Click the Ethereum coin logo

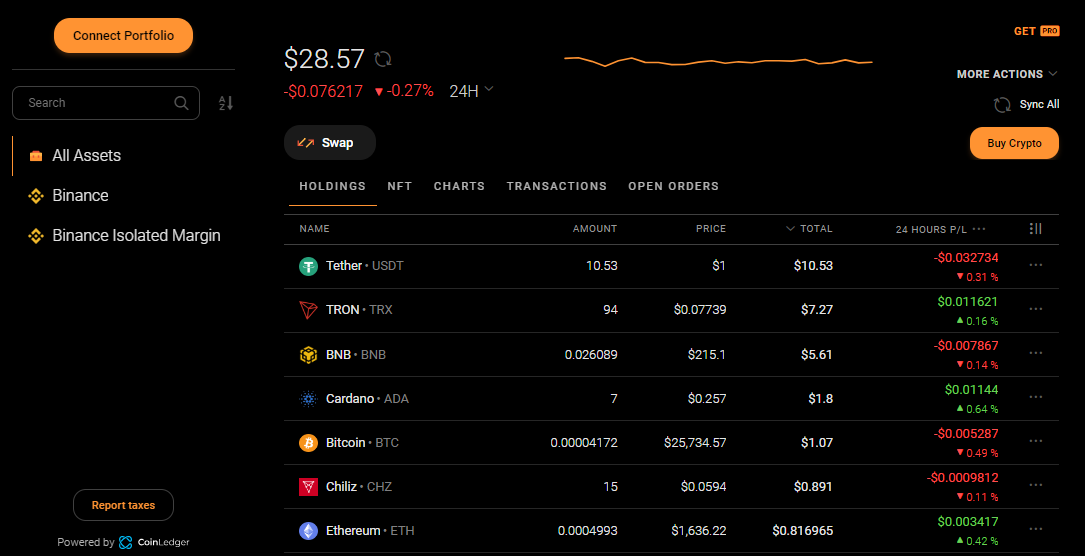[308, 531]
